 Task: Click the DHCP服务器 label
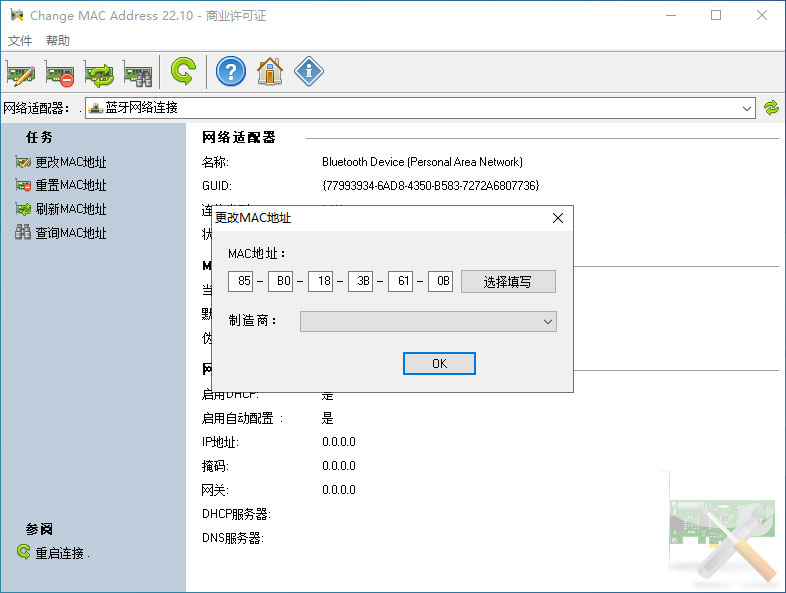click(x=236, y=514)
